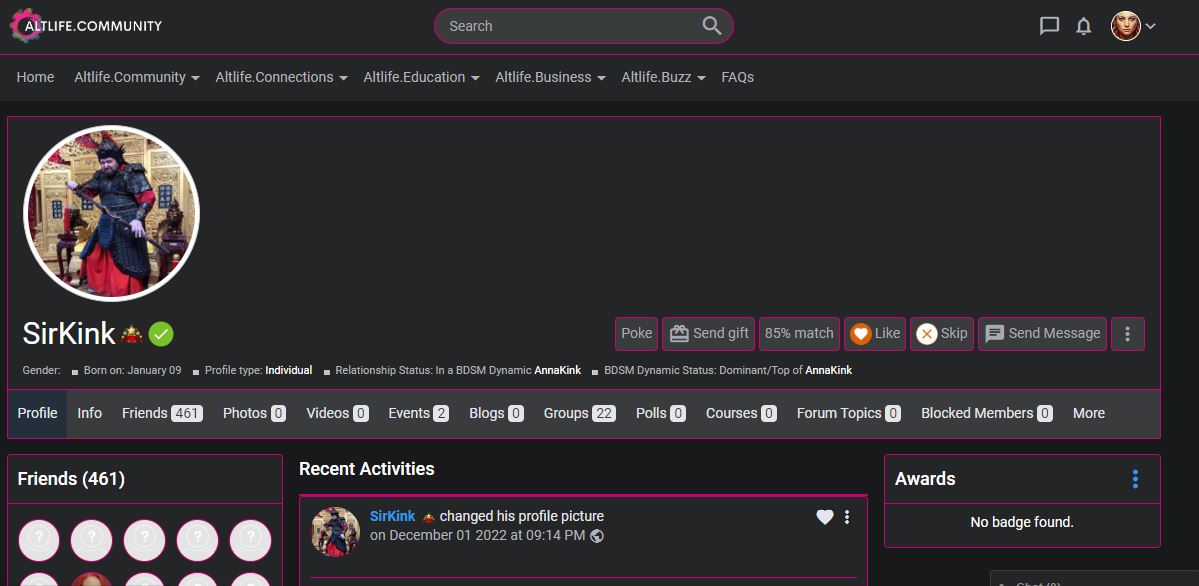Open the Awards panel three-dot menu

click(1134, 479)
